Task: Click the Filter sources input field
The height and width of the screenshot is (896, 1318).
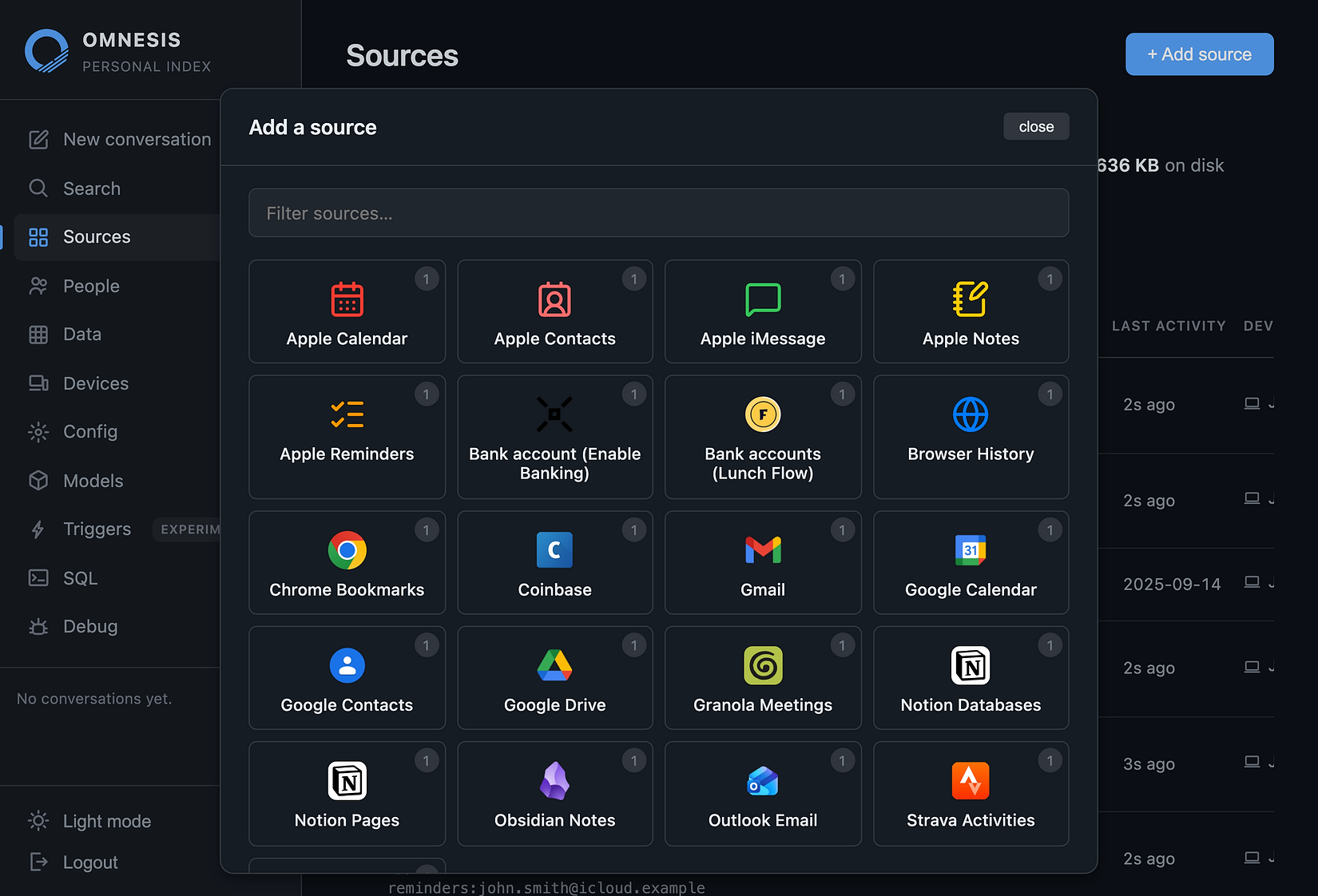Action: coord(658,213)
